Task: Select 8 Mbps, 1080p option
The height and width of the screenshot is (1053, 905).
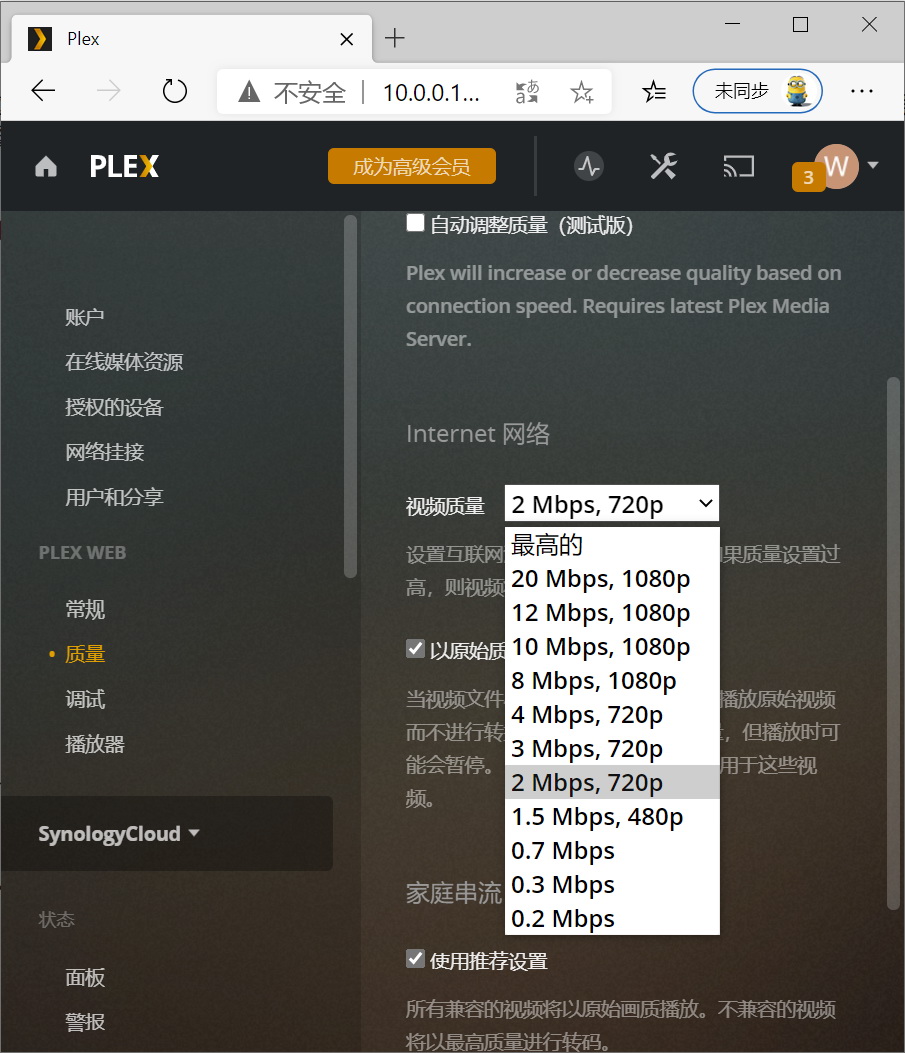Action: [612, 681]
